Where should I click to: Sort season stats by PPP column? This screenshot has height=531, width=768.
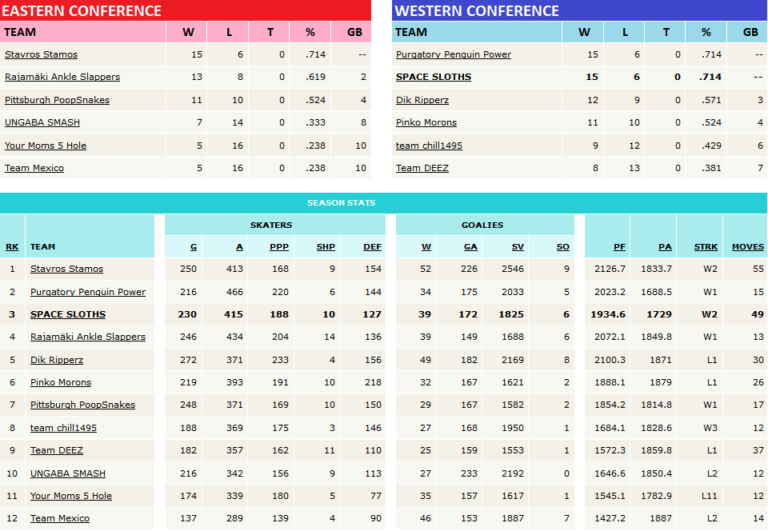(282, 247)
